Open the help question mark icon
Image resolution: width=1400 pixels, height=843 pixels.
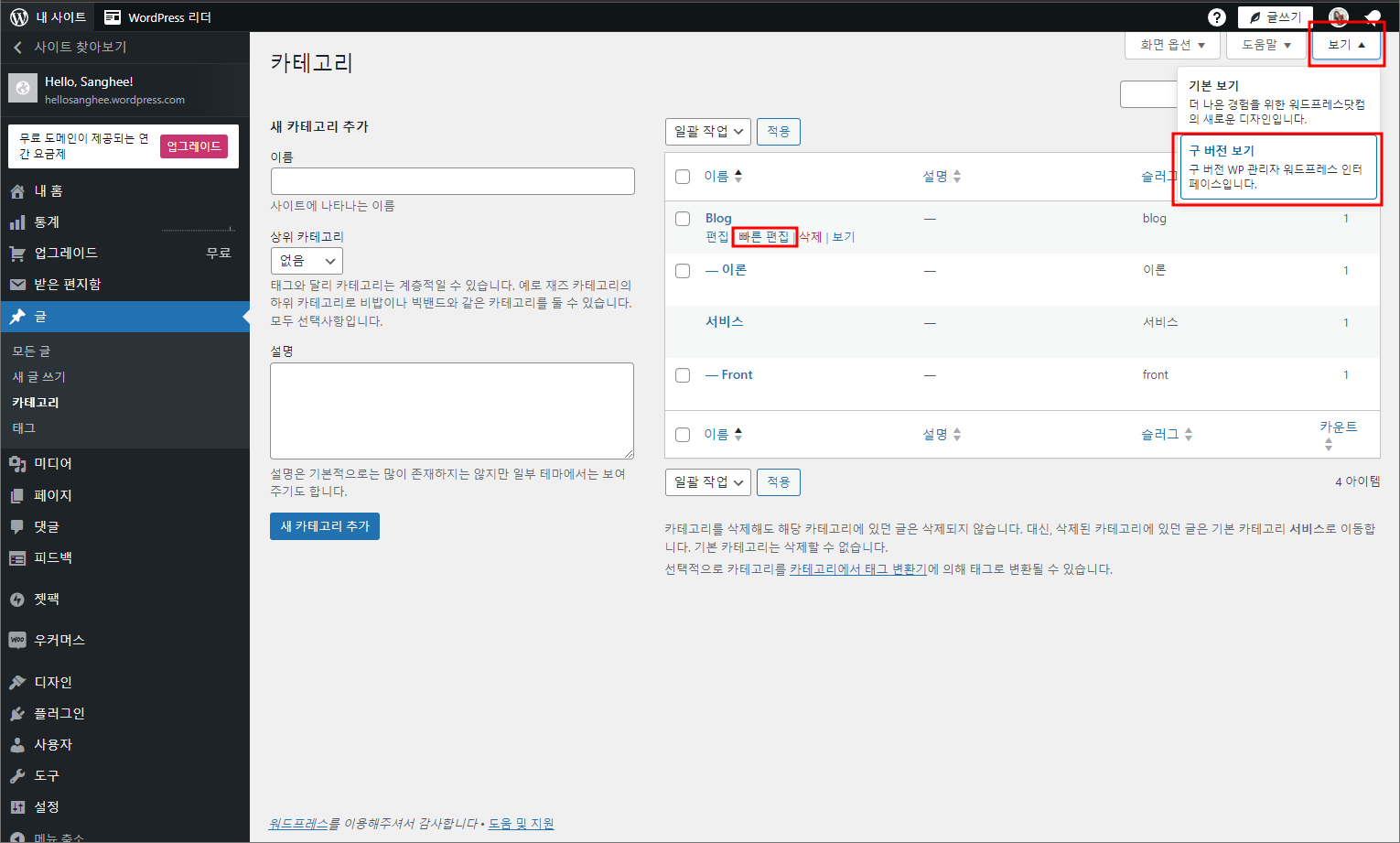(x=1216, y=16)
